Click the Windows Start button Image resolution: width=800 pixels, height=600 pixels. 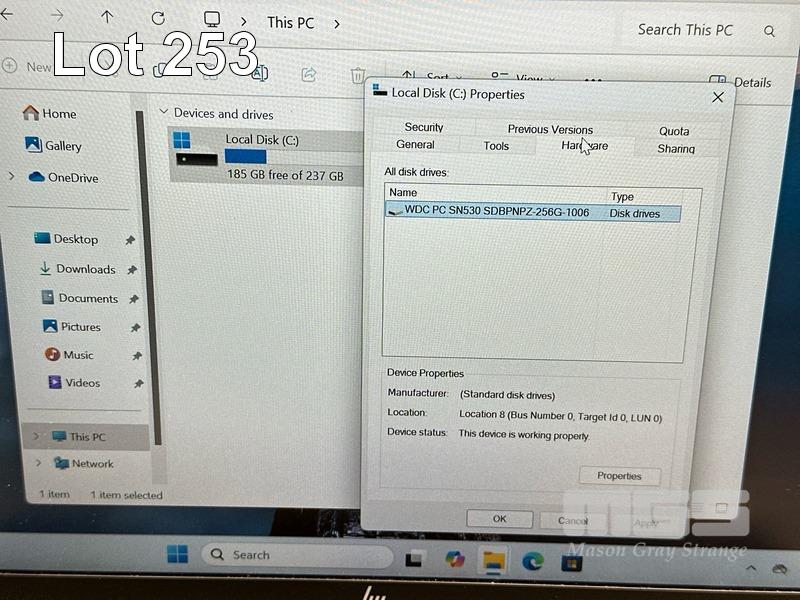(177, 554)
